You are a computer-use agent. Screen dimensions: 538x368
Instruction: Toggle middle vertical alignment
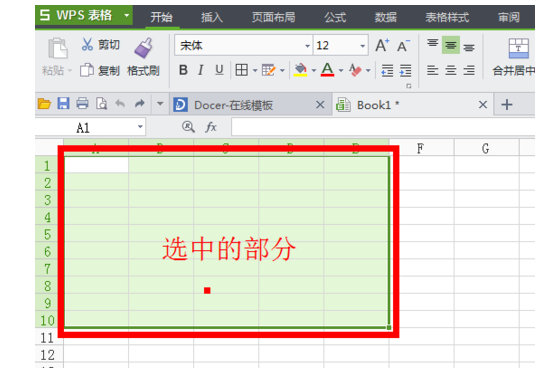pos(451,45)
